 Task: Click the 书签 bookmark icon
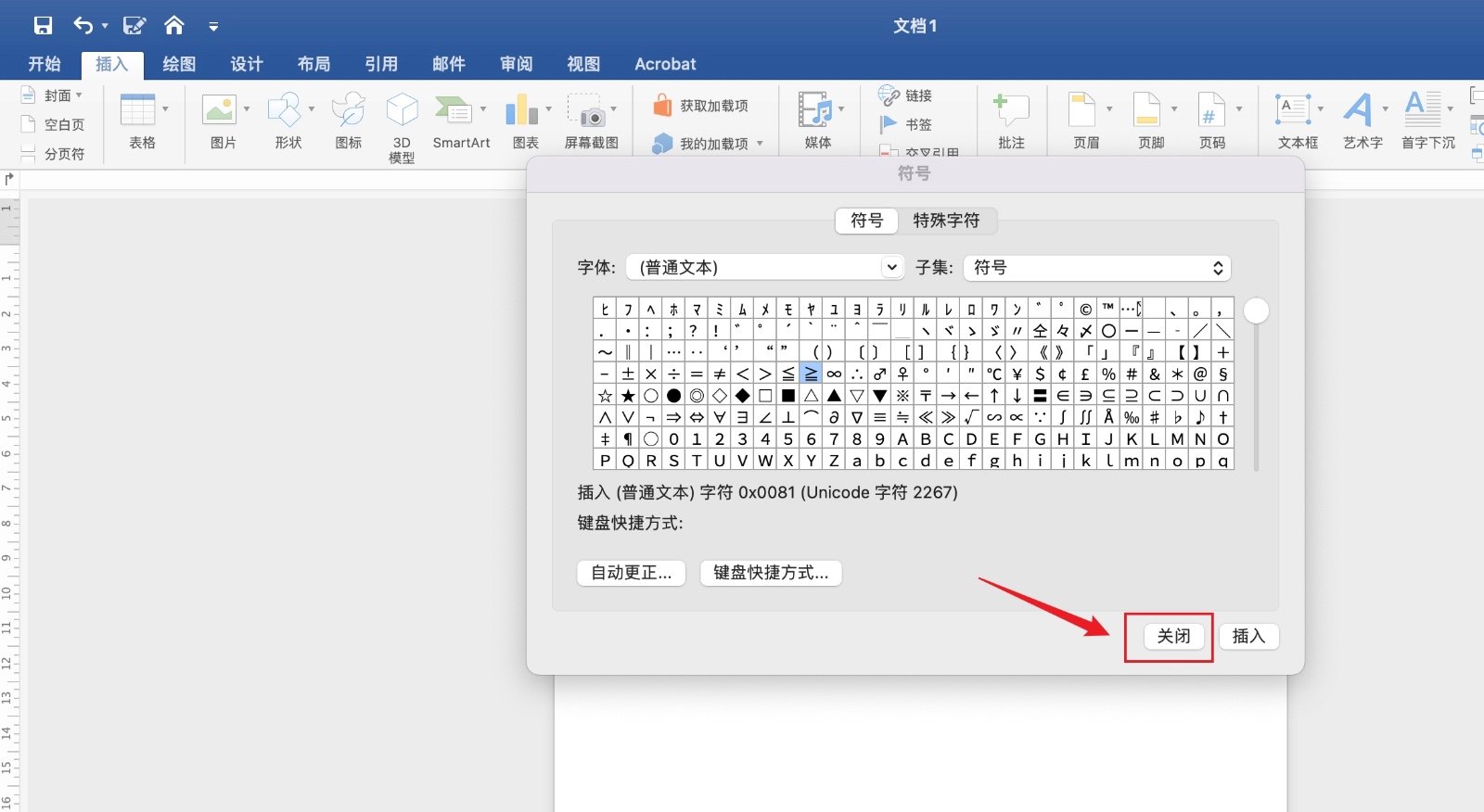click(x=889, y=124)
